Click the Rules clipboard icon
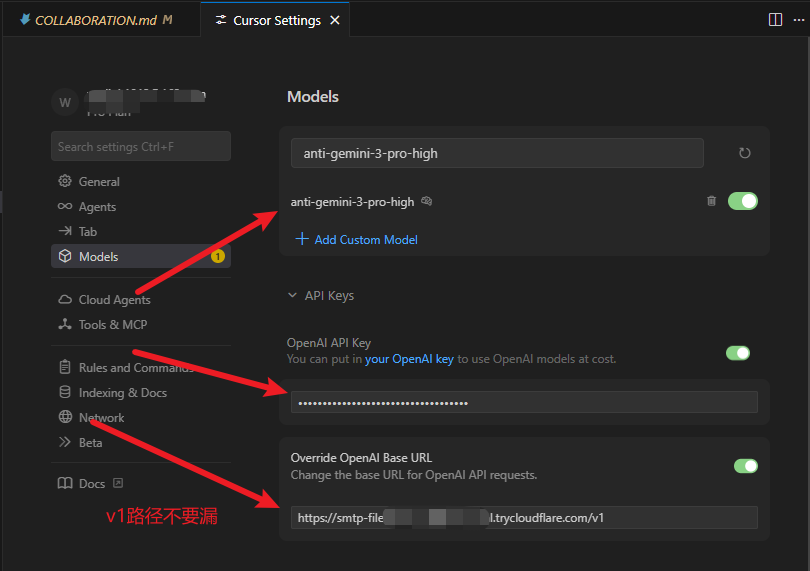 pyautogui.click(x=65, y=367)
